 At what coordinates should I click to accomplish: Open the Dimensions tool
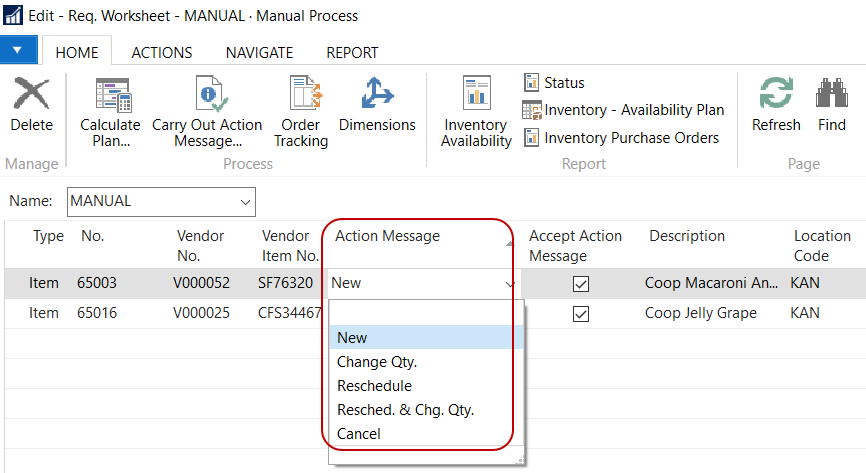(x=377, y=106)
